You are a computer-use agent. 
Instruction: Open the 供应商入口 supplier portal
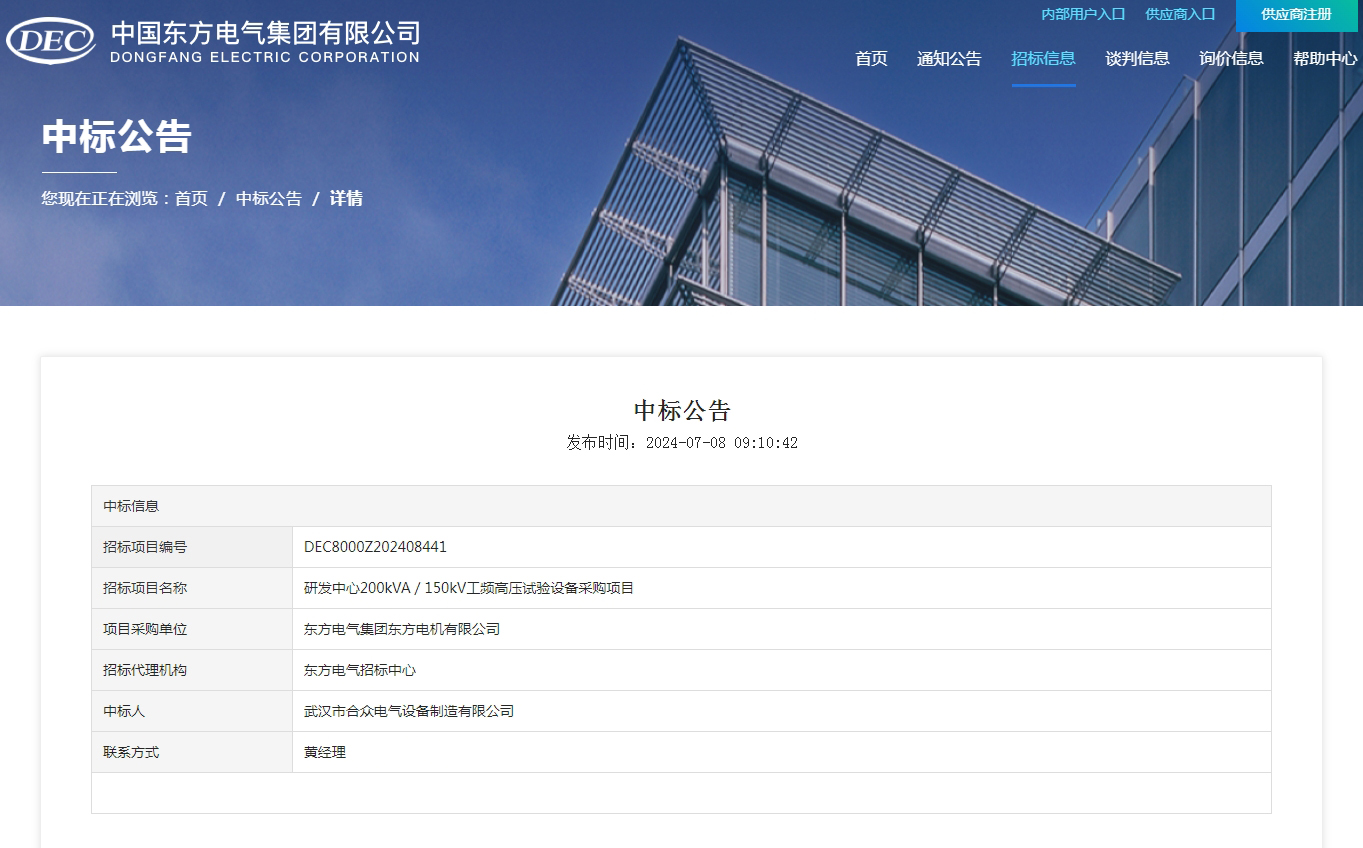[1180, 14]
